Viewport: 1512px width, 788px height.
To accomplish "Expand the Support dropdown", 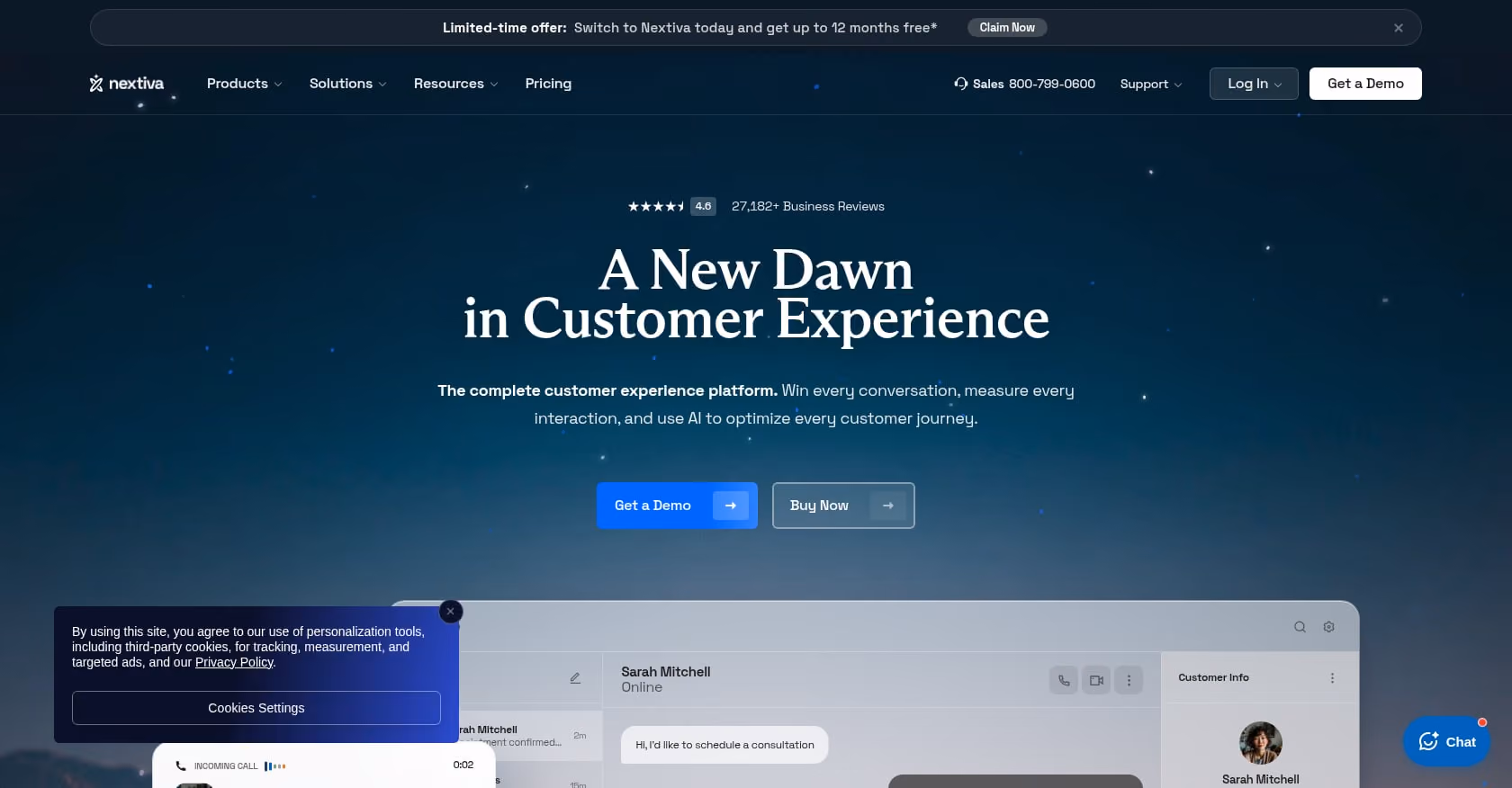I will click(1151, 84).
